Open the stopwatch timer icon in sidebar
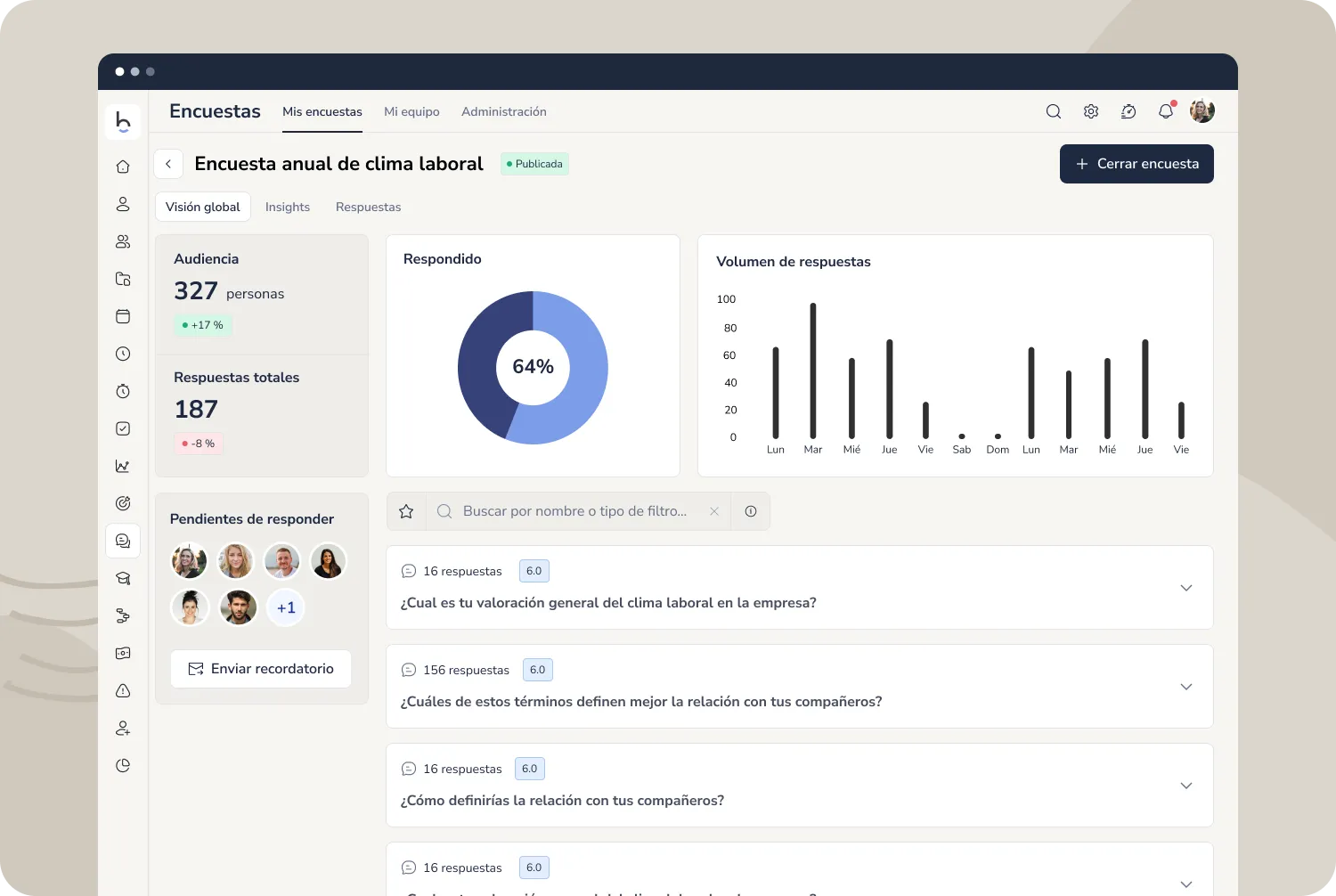Image resolution: width=1336 pixels, height=896 pixels. click(x=123, y=391)
